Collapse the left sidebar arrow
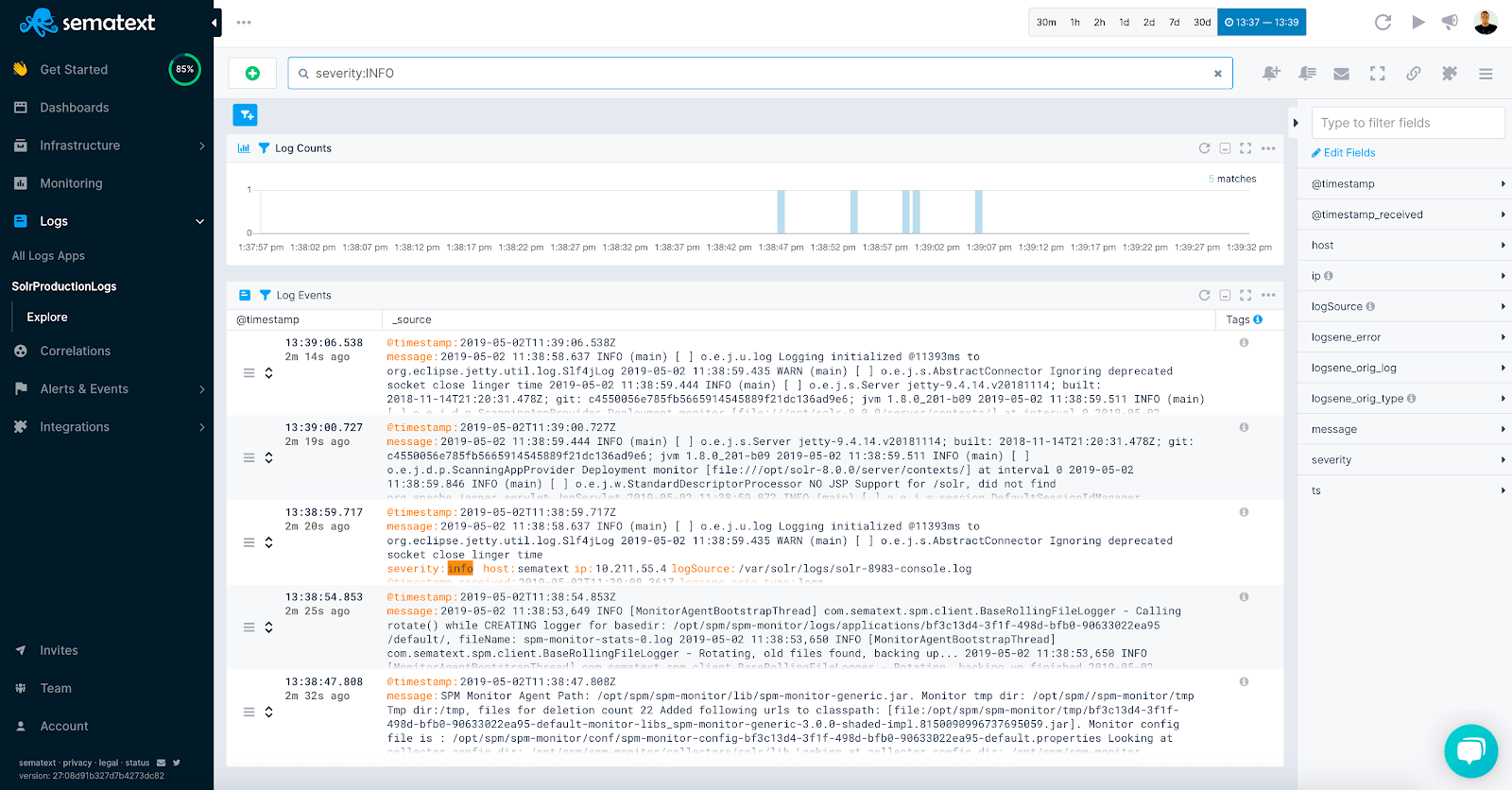 click(215, 23)
